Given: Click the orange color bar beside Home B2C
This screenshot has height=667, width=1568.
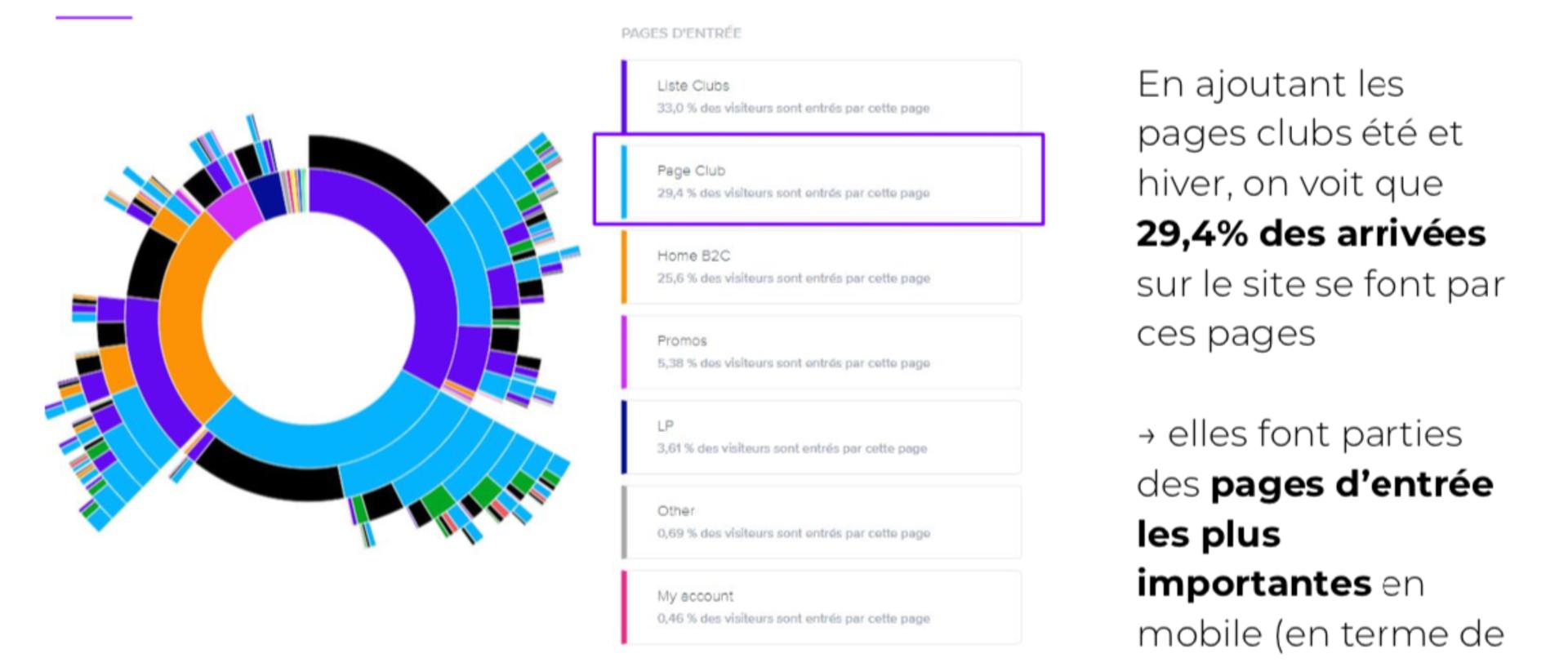Looking at the screenshot, I should (x=624, y=267).
